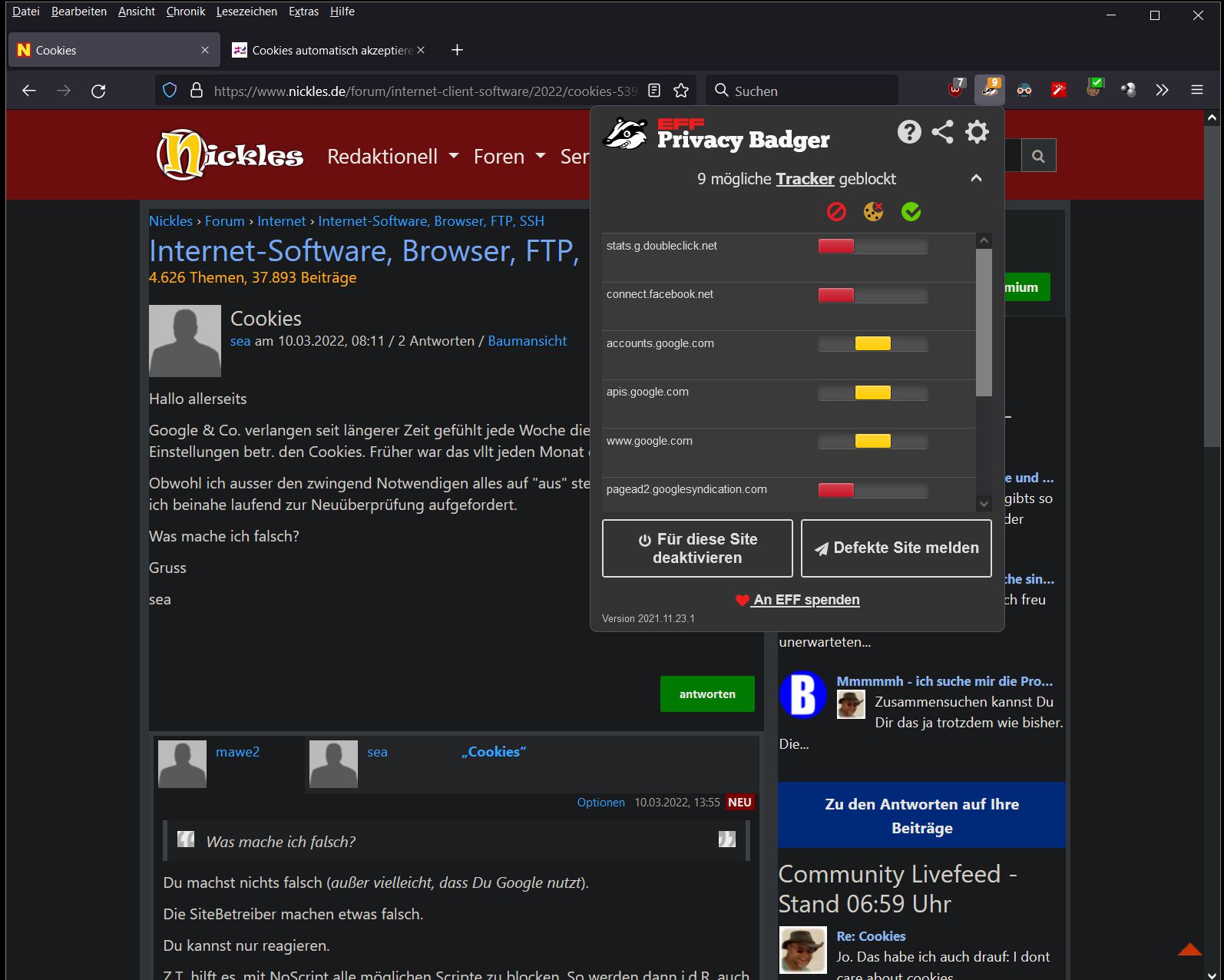Click the green allow legend icon
Viewport: 1224px width, 980px height.
[911, 211]
